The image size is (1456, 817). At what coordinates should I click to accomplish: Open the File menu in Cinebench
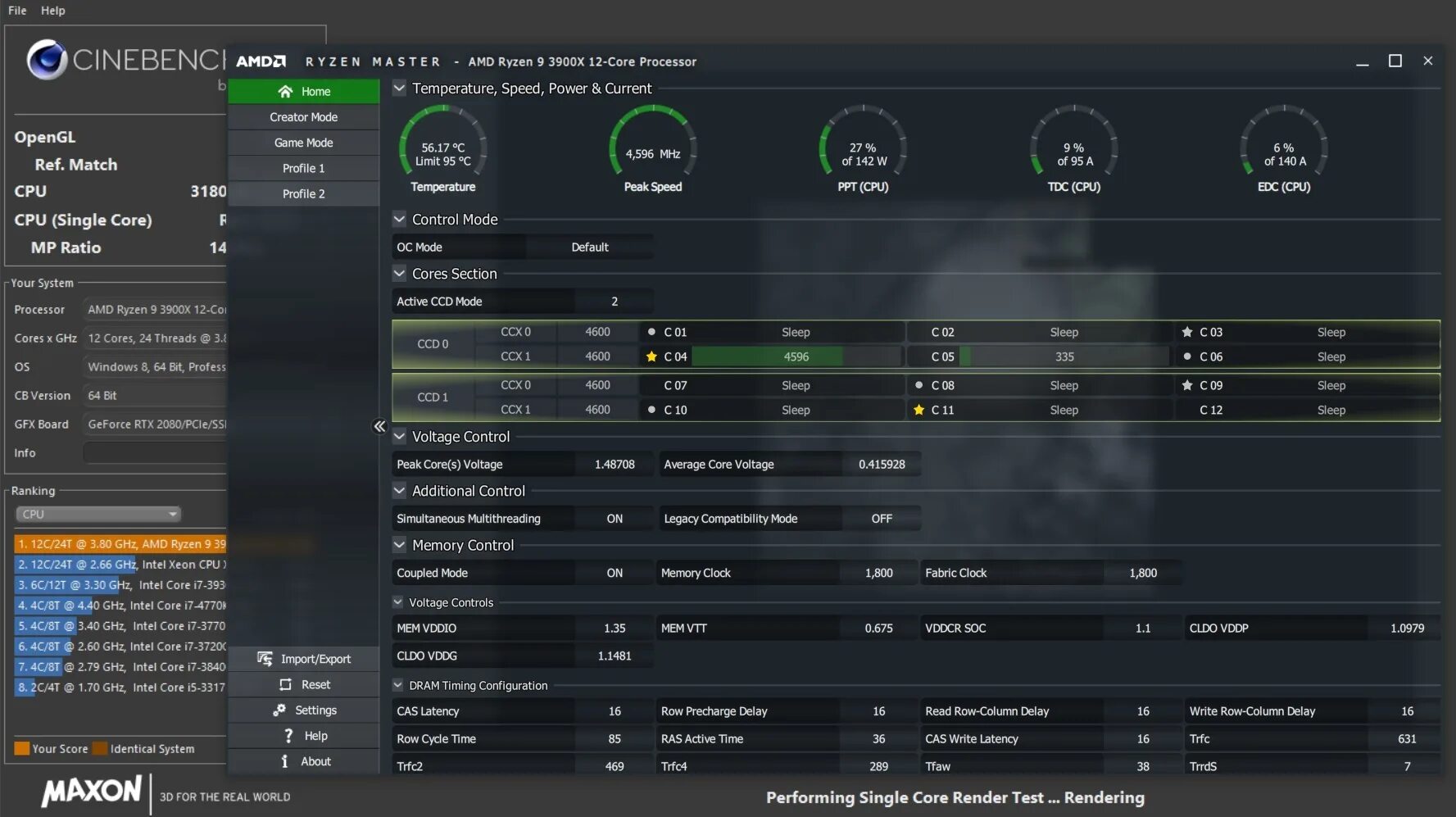tap(17, 11)
